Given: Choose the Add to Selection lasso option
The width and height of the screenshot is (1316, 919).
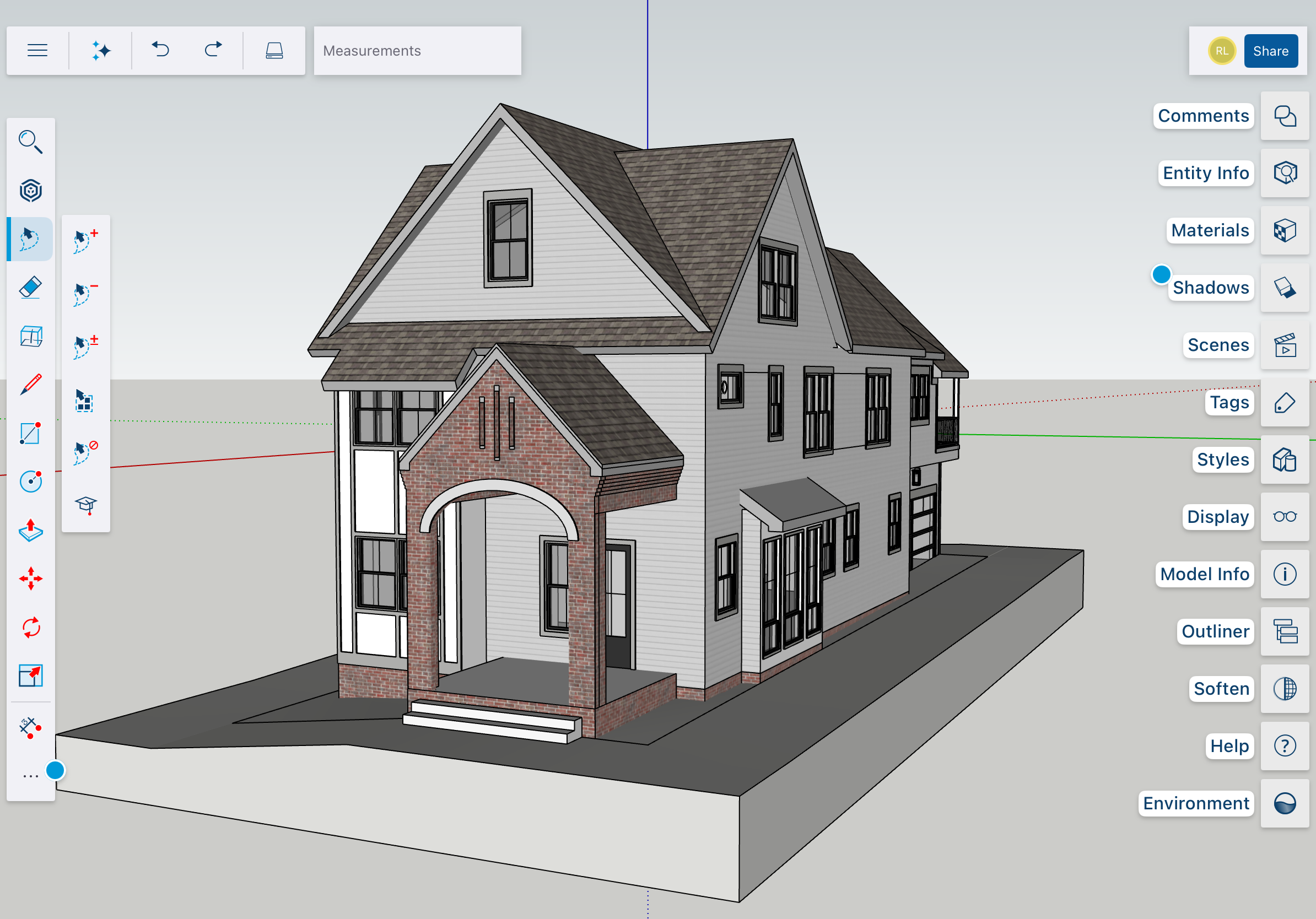Looking at the screenshot, I should click(x=85, y=241).
